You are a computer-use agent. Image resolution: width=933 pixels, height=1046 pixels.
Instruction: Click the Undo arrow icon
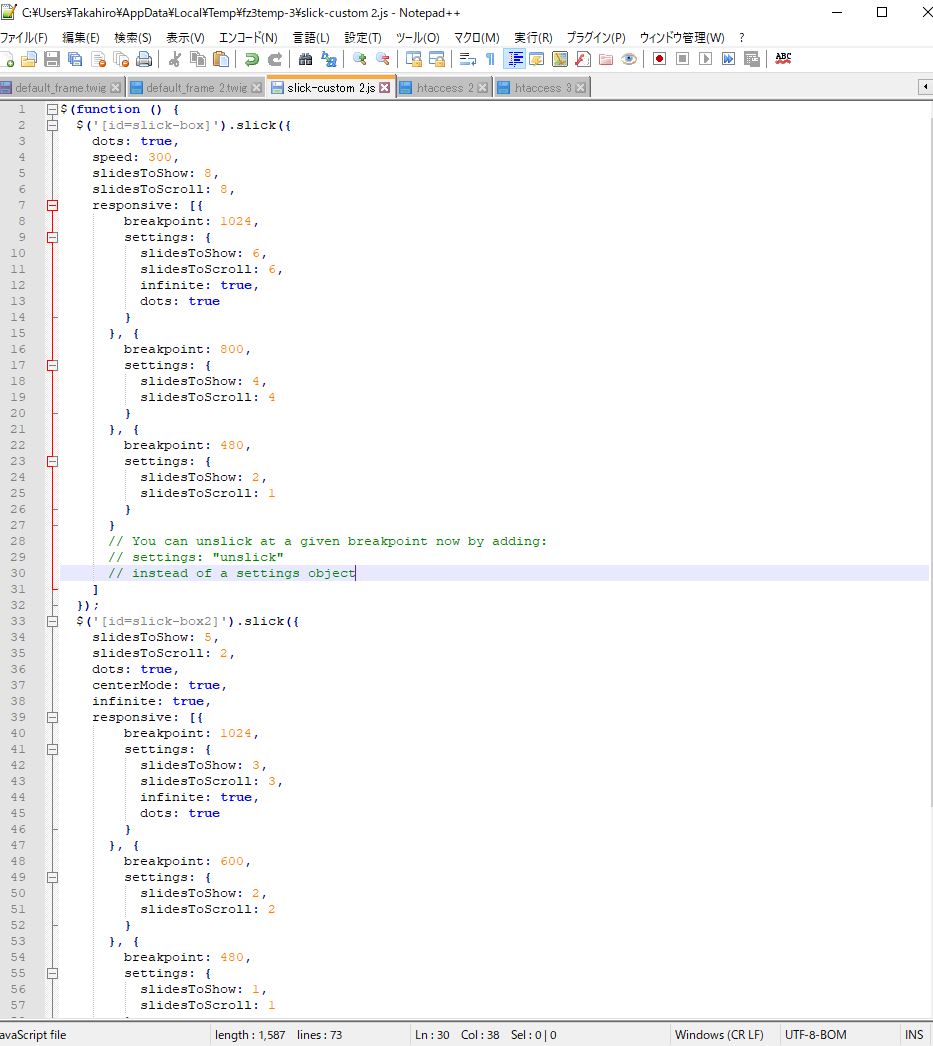pos(252,60)
